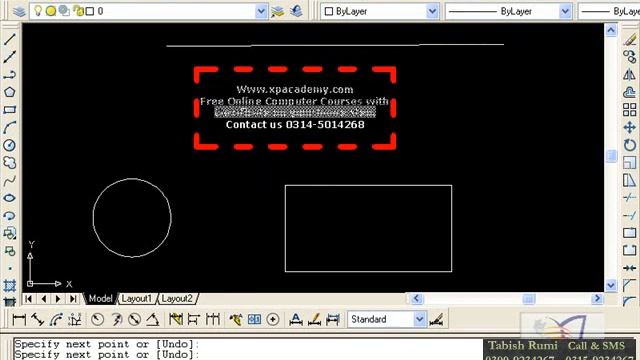The width and height of the screenshot is (640, 360).
Task: Click horizontal scrollbar left arrow
Action: [417, 299]
